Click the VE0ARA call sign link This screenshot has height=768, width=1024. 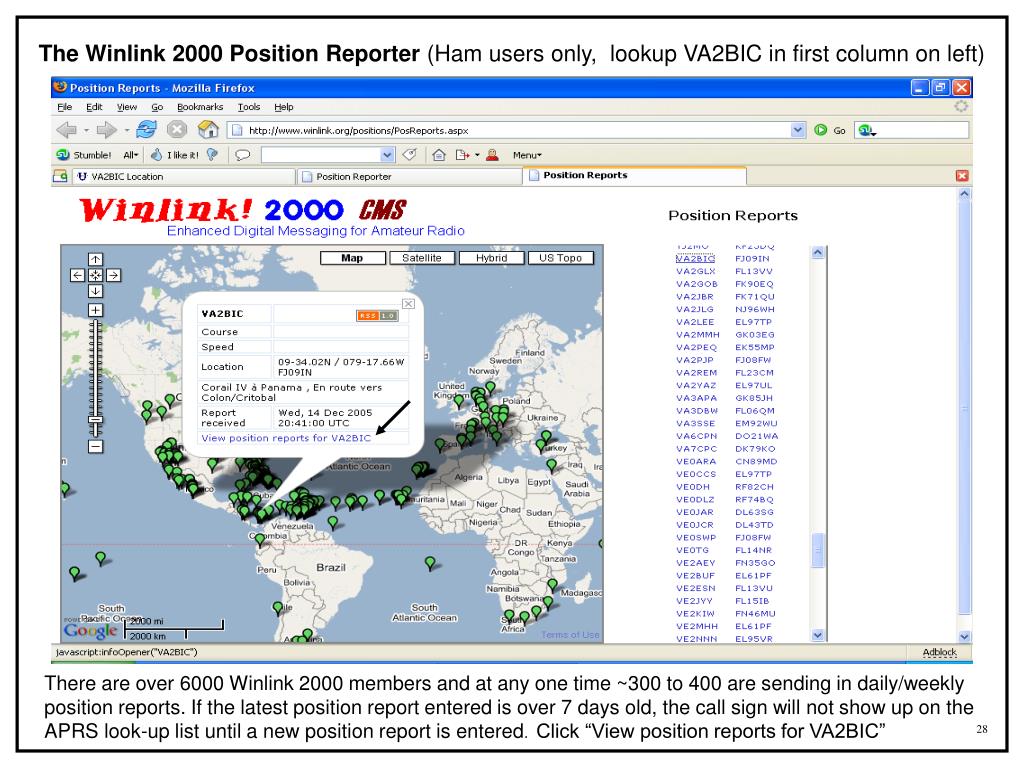point(696,462)
